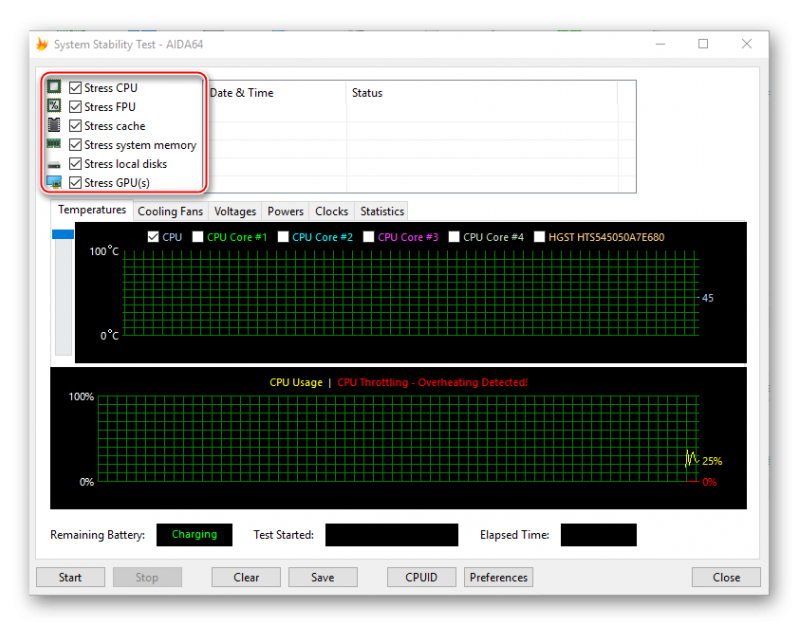Click the monitor icon beside Stress GPU(s)
The image size is (800, 626).
(x=54, y=182)
